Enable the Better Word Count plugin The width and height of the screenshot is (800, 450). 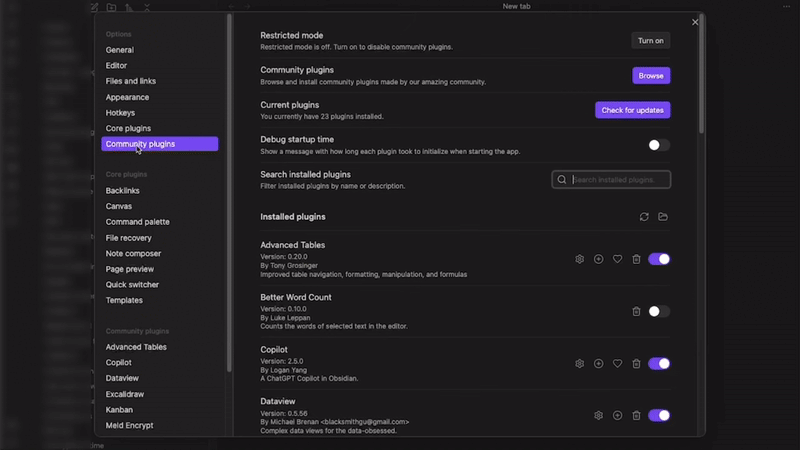tap(659, 311)
